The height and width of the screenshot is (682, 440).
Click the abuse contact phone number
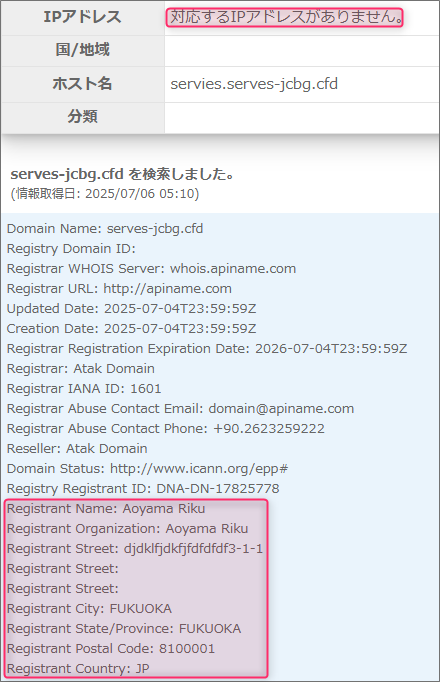tap(269, 428)
